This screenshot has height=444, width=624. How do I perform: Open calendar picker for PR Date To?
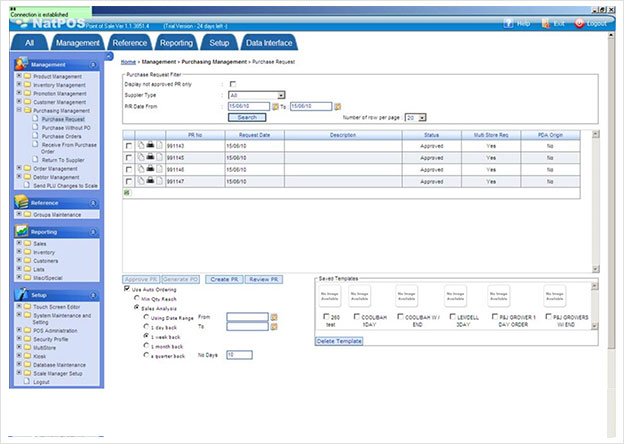[x=337, y=107]
